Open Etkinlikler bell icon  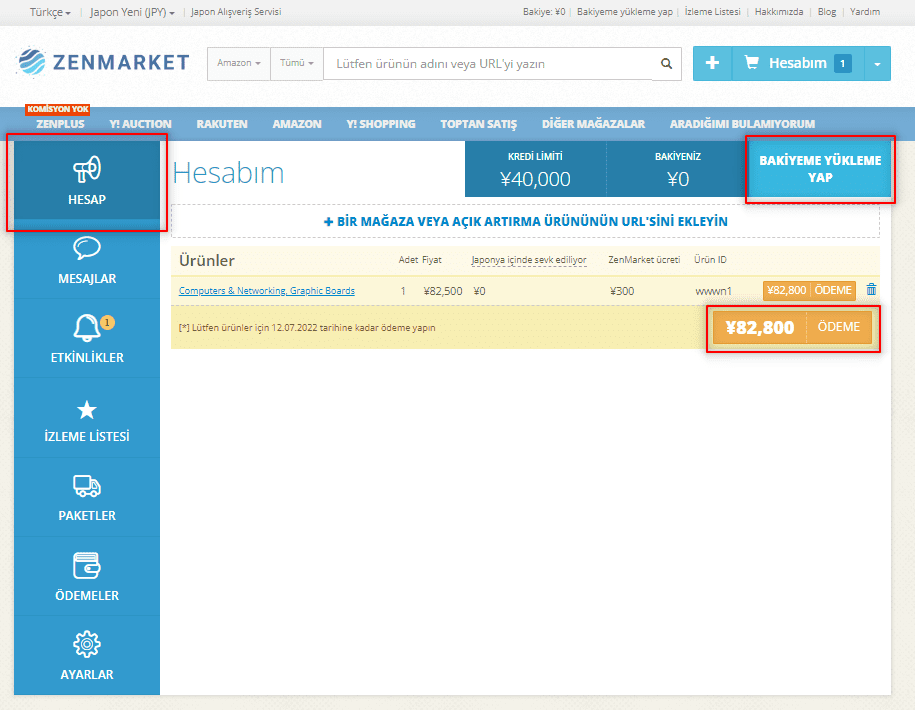[86, 328]
